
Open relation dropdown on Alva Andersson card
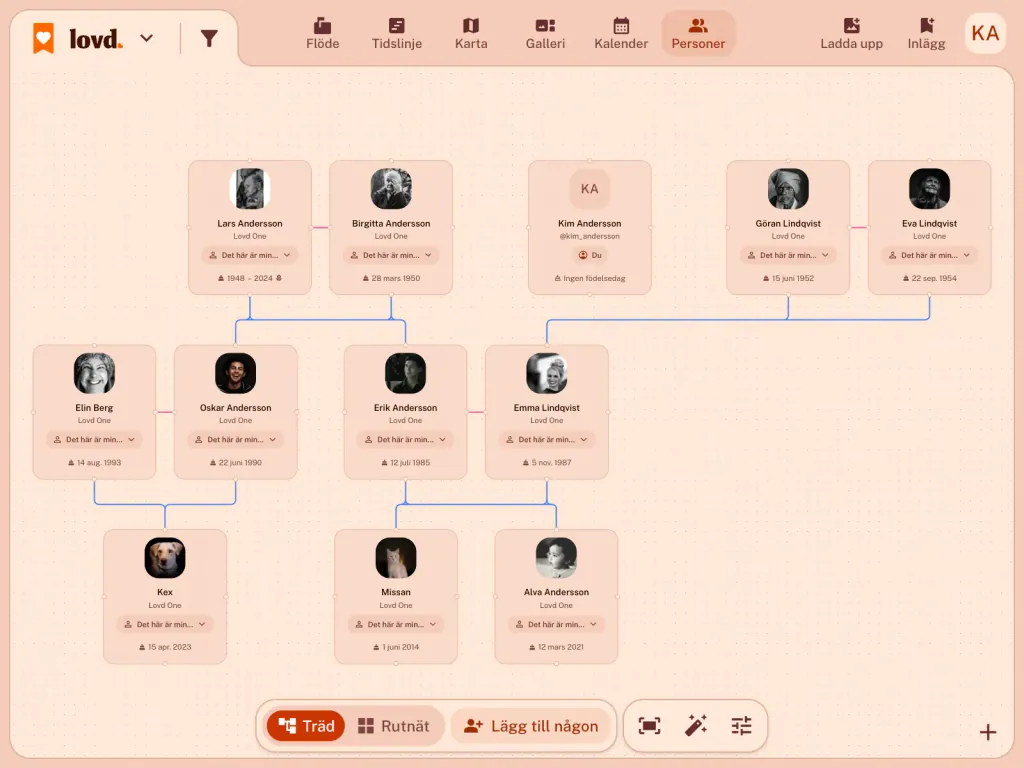pos(556,624)
